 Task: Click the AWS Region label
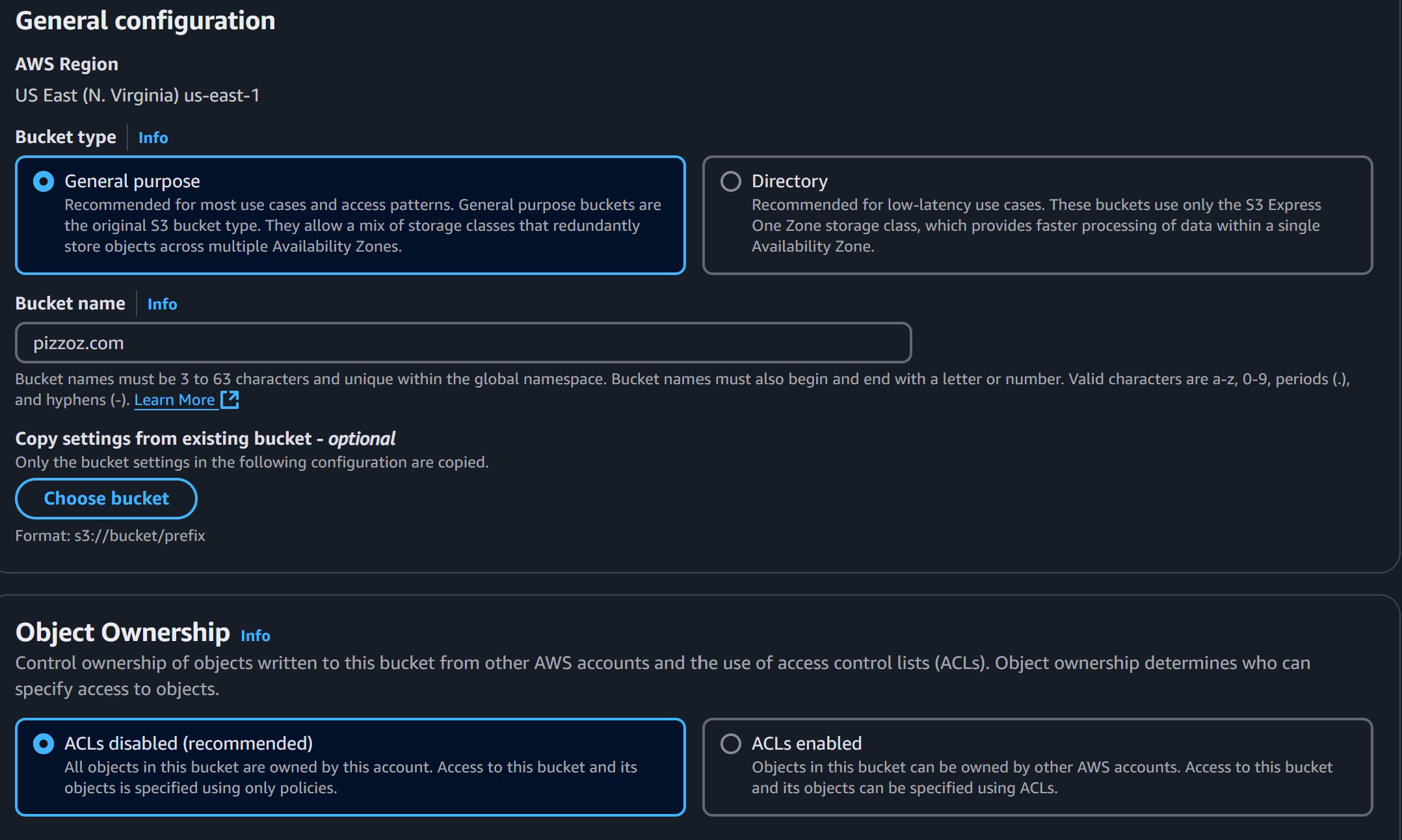coord(66,64)
